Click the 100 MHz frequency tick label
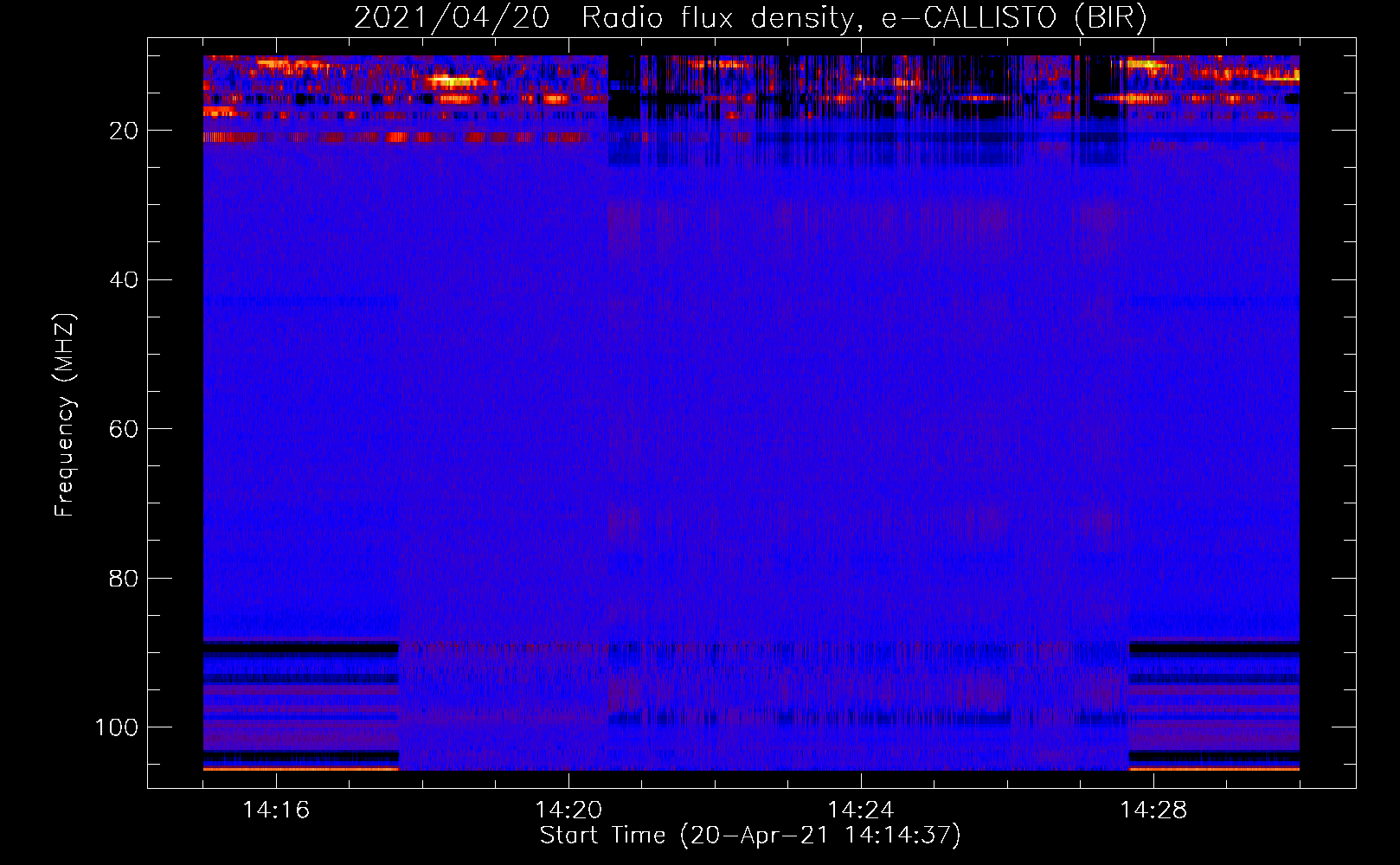This screenshot has width=1400, height=865. 117,727
